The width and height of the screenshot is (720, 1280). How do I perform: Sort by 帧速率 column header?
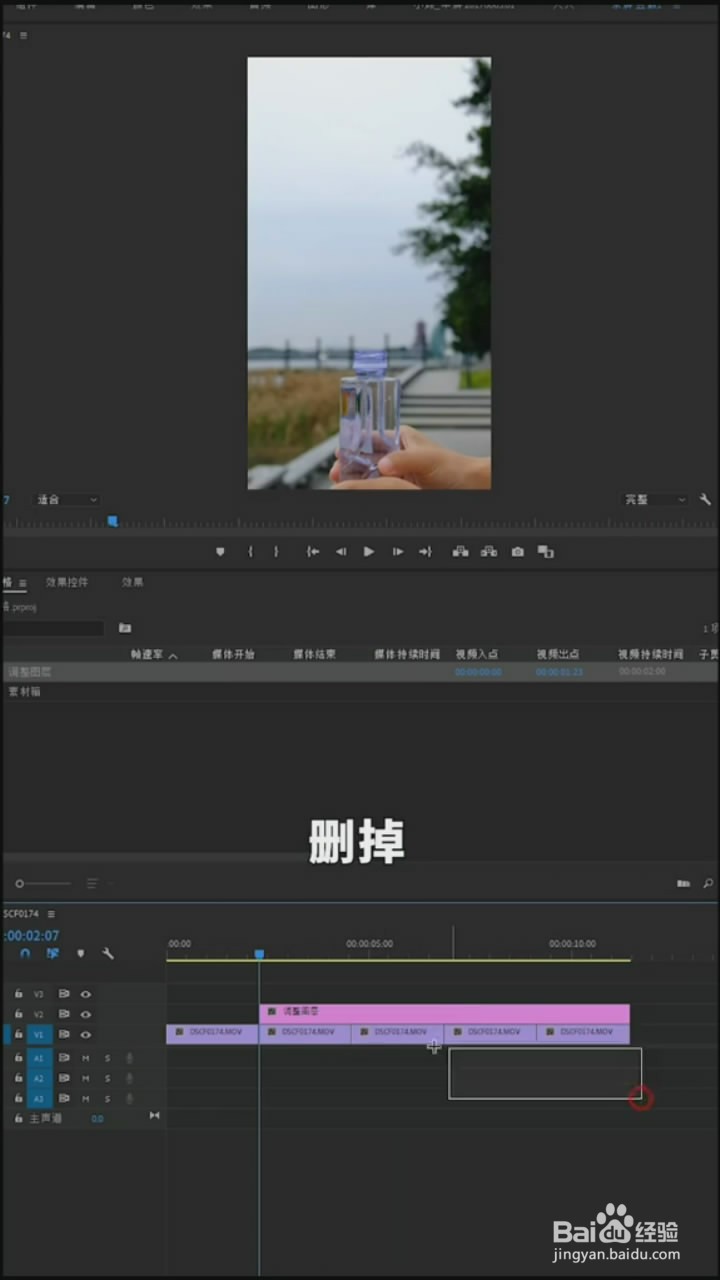[x=147, y=655]
